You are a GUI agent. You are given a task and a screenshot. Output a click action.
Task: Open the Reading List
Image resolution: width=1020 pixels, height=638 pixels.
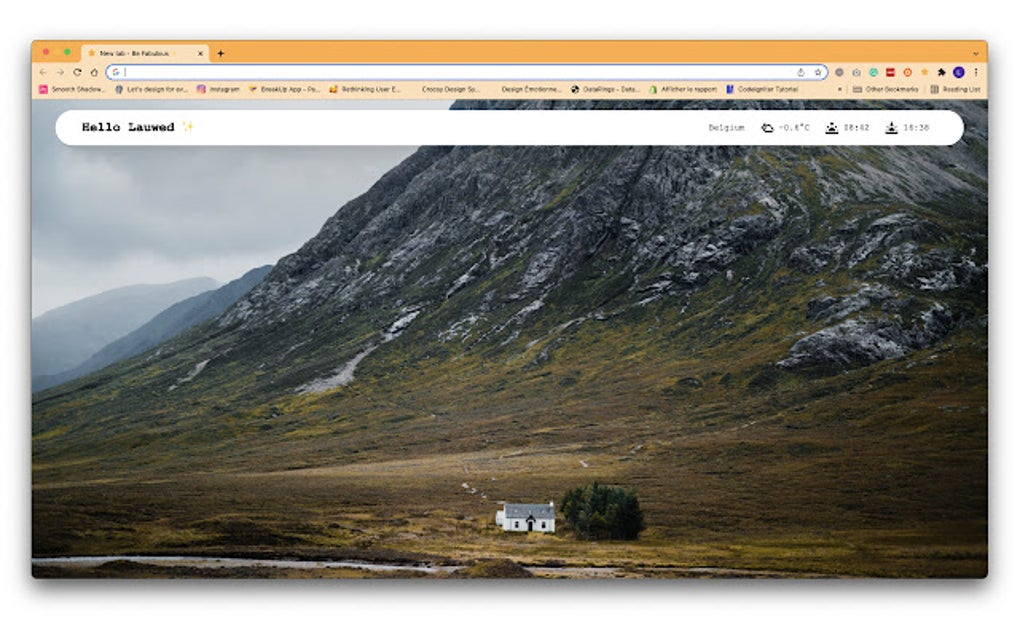click(x=957, y=88)
